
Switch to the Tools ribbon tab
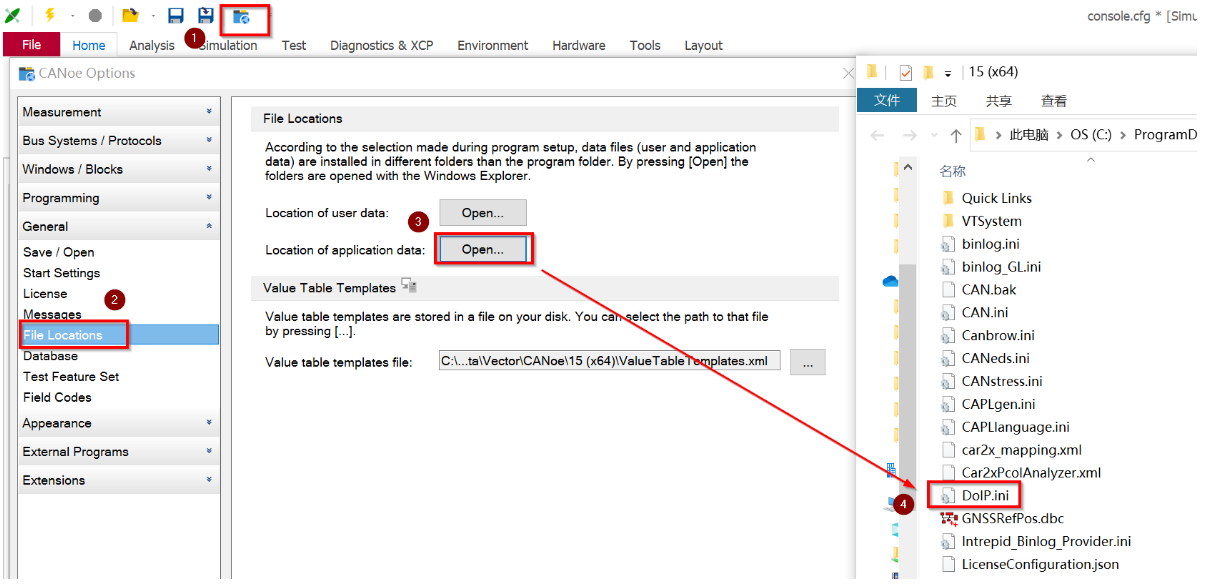click(x=645, y=45)
